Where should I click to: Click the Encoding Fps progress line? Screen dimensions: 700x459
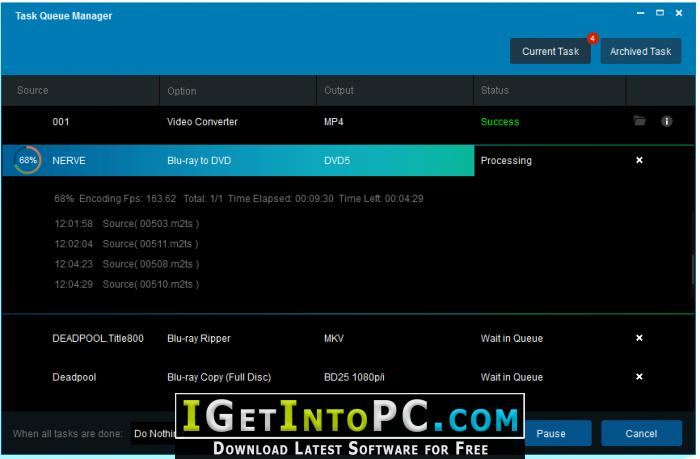(239, 199)
